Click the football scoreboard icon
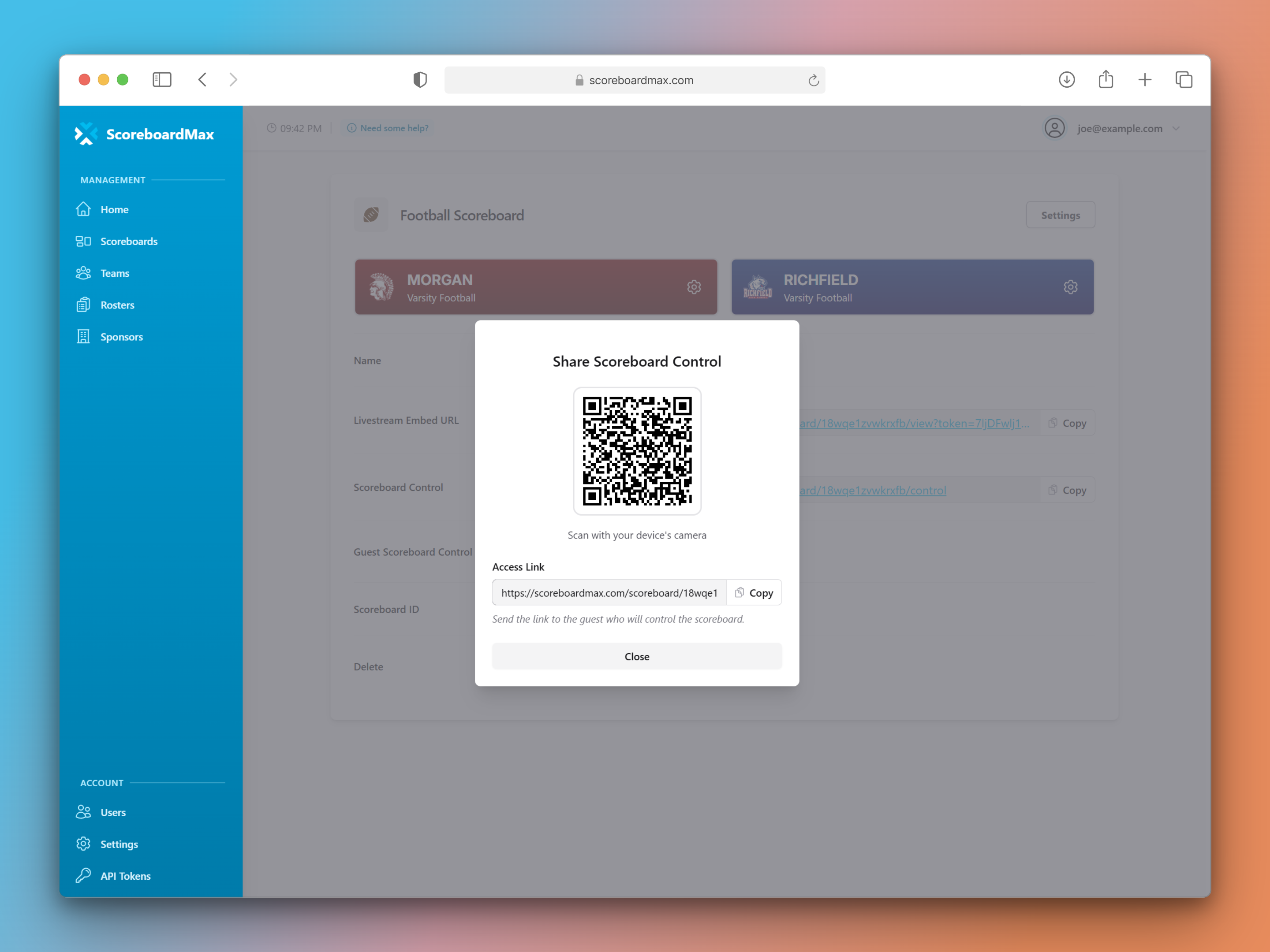This screenshot has height=952, width=1270. [x=371, y=215]
